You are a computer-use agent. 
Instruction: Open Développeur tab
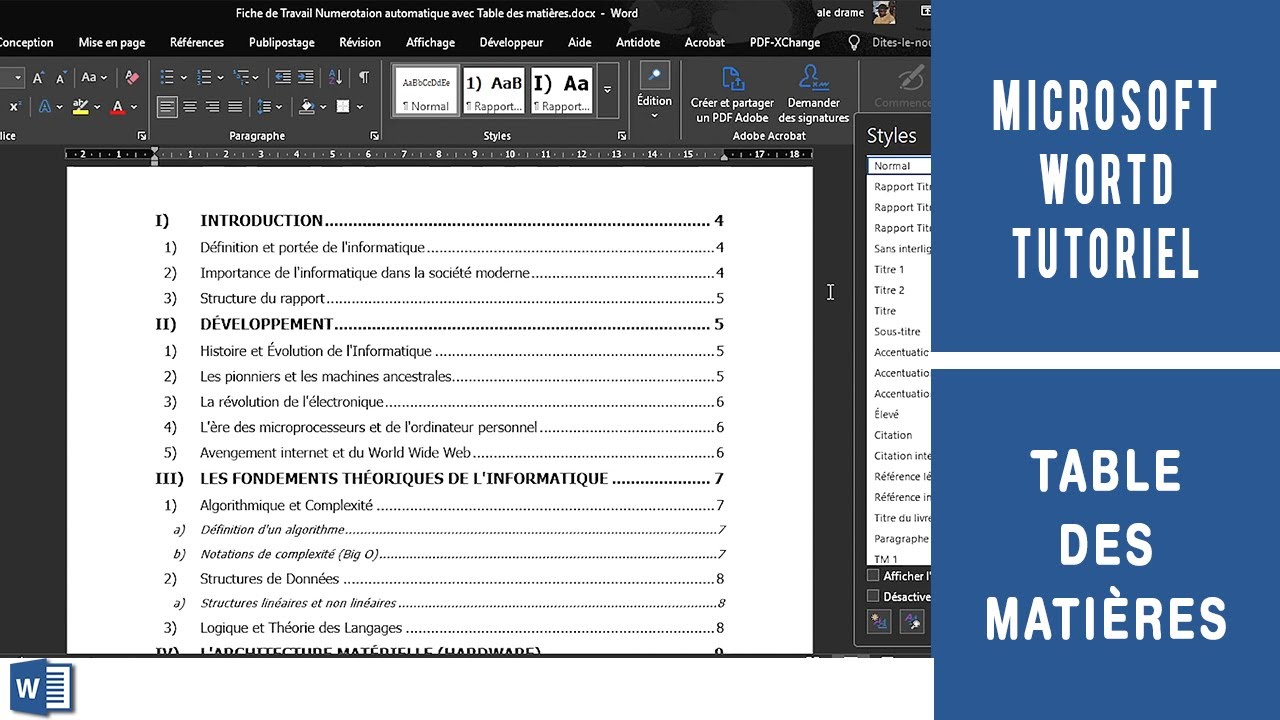pos(511,42)
